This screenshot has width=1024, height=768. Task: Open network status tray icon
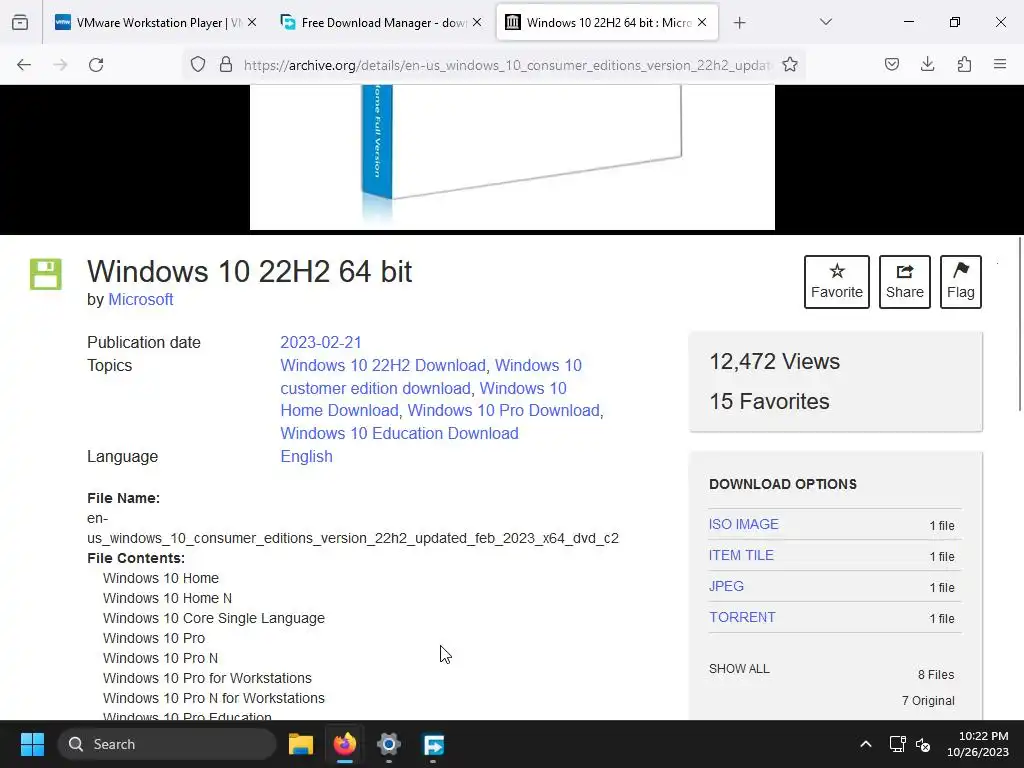(x=897, y=744)
